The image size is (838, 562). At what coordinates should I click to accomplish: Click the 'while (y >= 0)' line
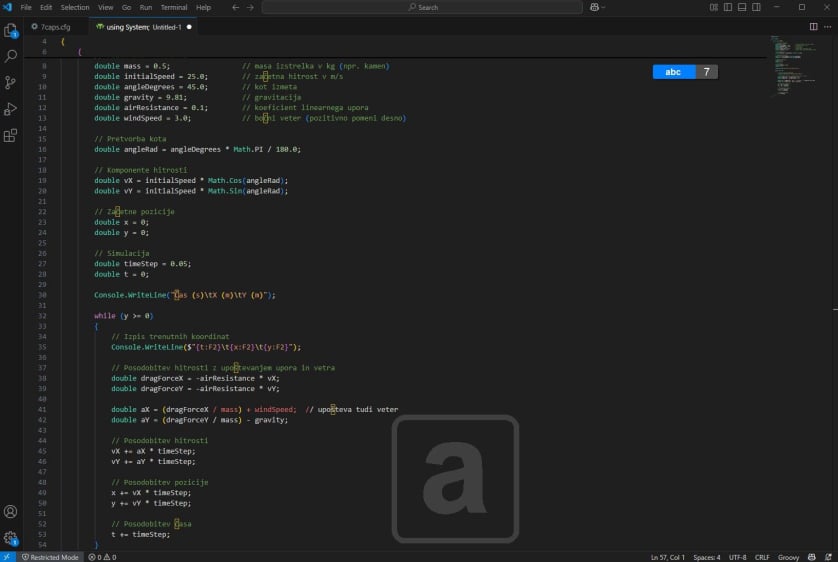coord(123,316)
